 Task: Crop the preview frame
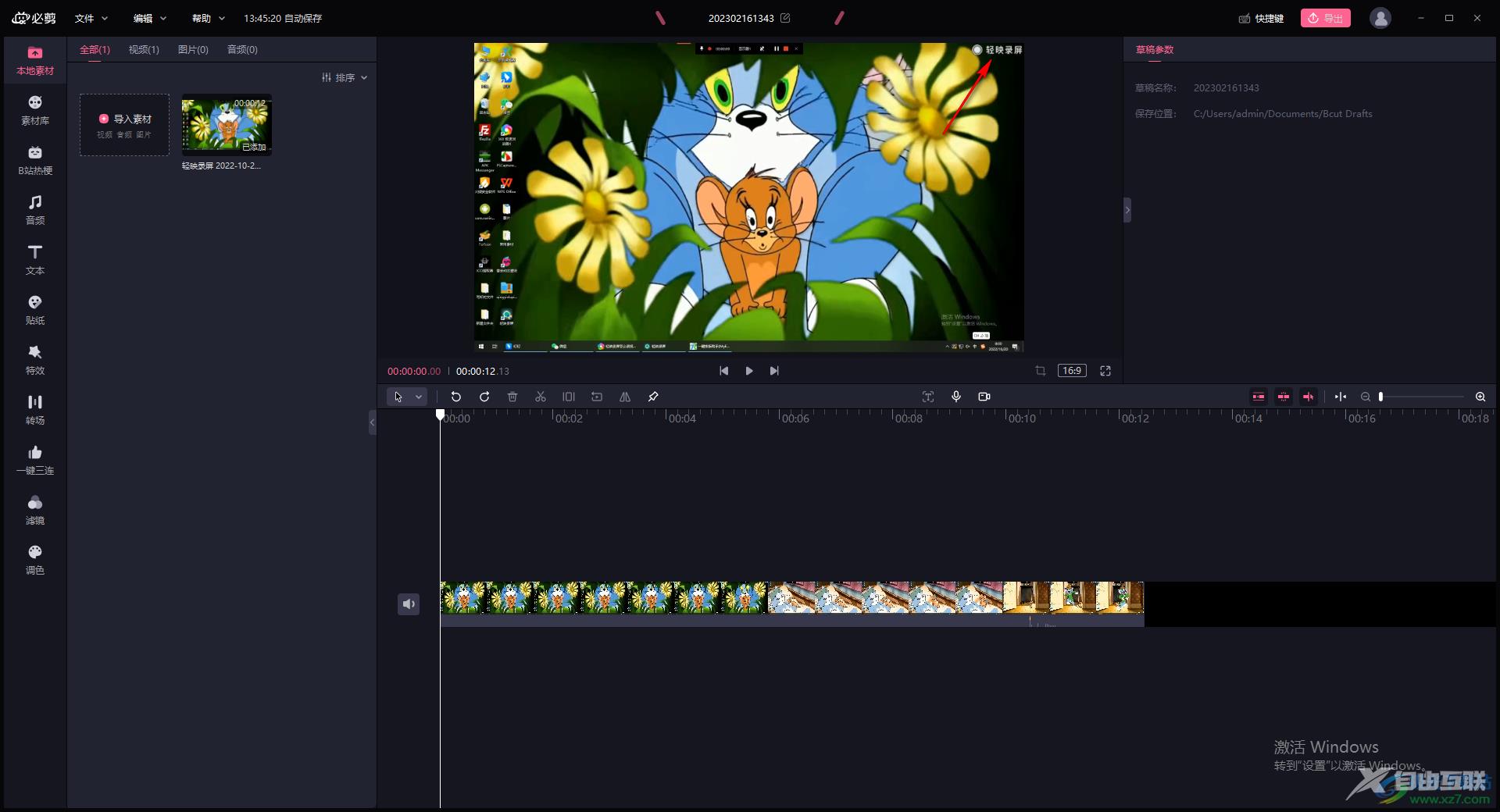1041,371
